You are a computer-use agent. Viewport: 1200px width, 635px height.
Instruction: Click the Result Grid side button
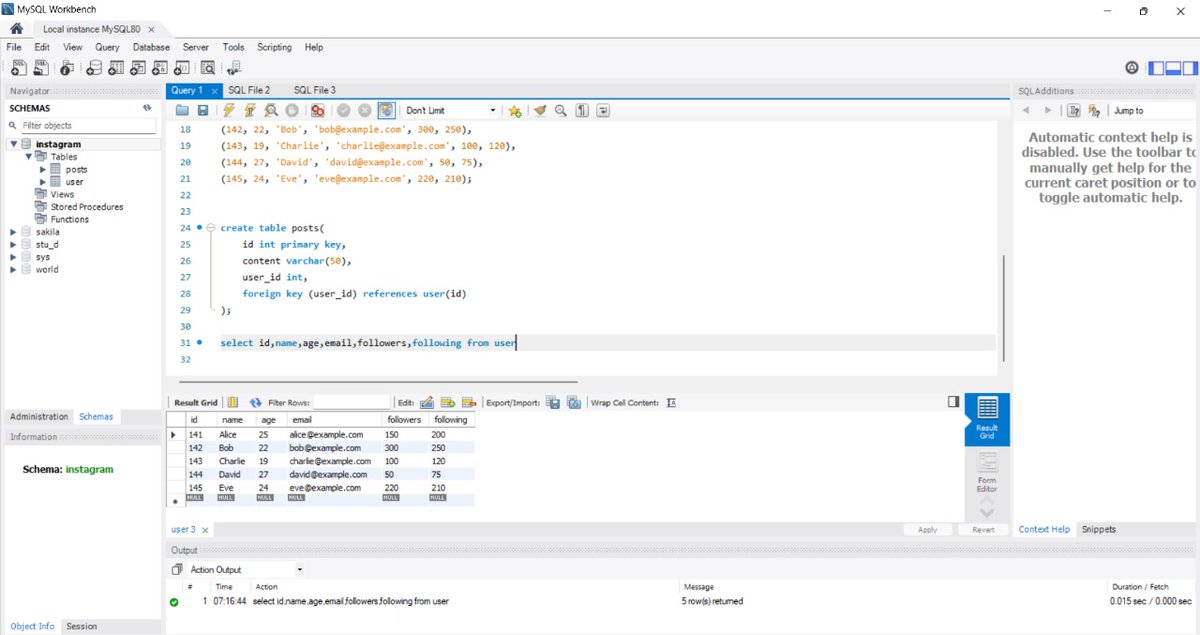[987, 420]
